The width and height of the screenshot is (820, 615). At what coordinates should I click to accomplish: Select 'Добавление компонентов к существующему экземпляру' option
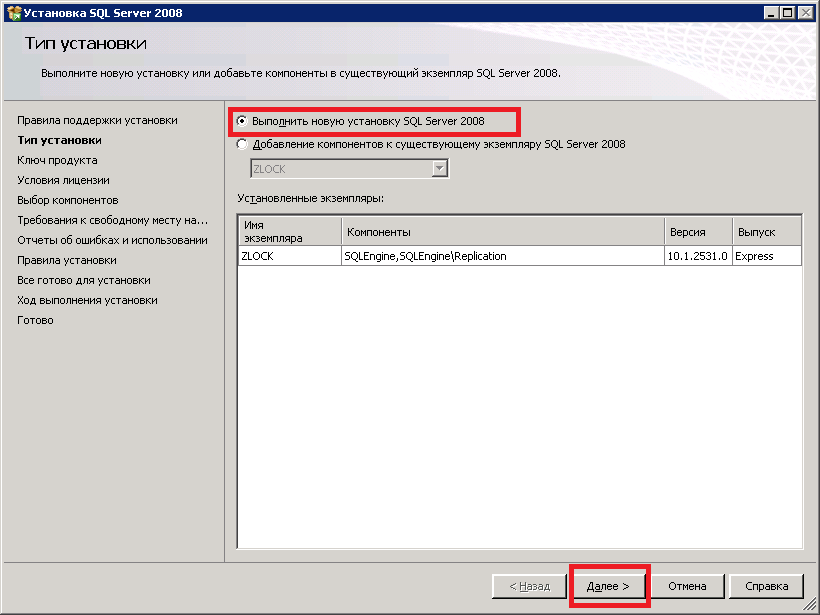click(243, 144)
